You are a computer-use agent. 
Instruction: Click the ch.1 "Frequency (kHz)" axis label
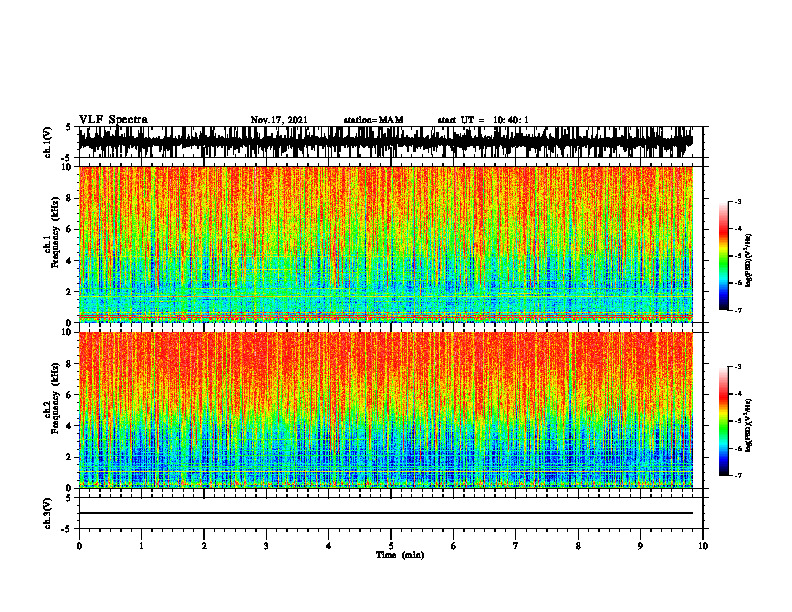point(56,232)
